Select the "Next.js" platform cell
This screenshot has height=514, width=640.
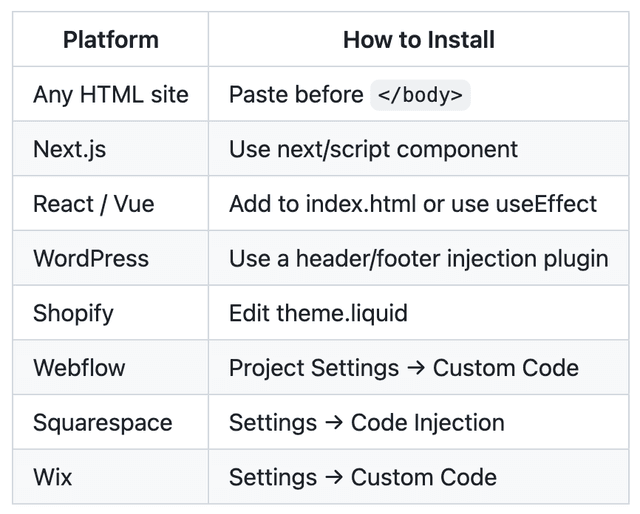pyautogui.click(x=69, y=150)
